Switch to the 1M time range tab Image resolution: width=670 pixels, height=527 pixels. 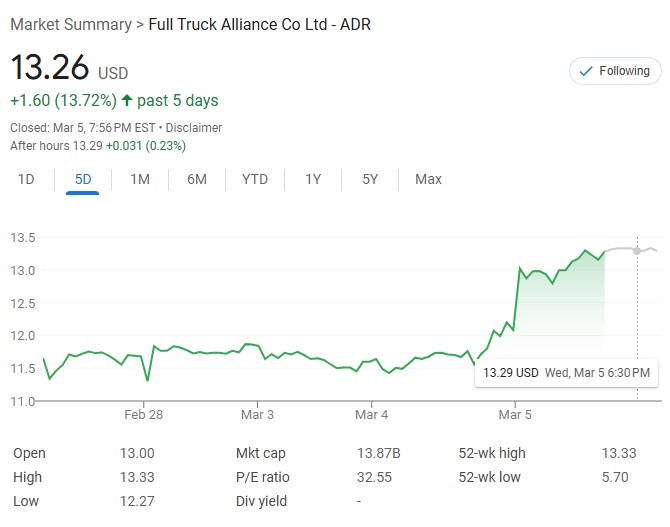click(140, 179)
